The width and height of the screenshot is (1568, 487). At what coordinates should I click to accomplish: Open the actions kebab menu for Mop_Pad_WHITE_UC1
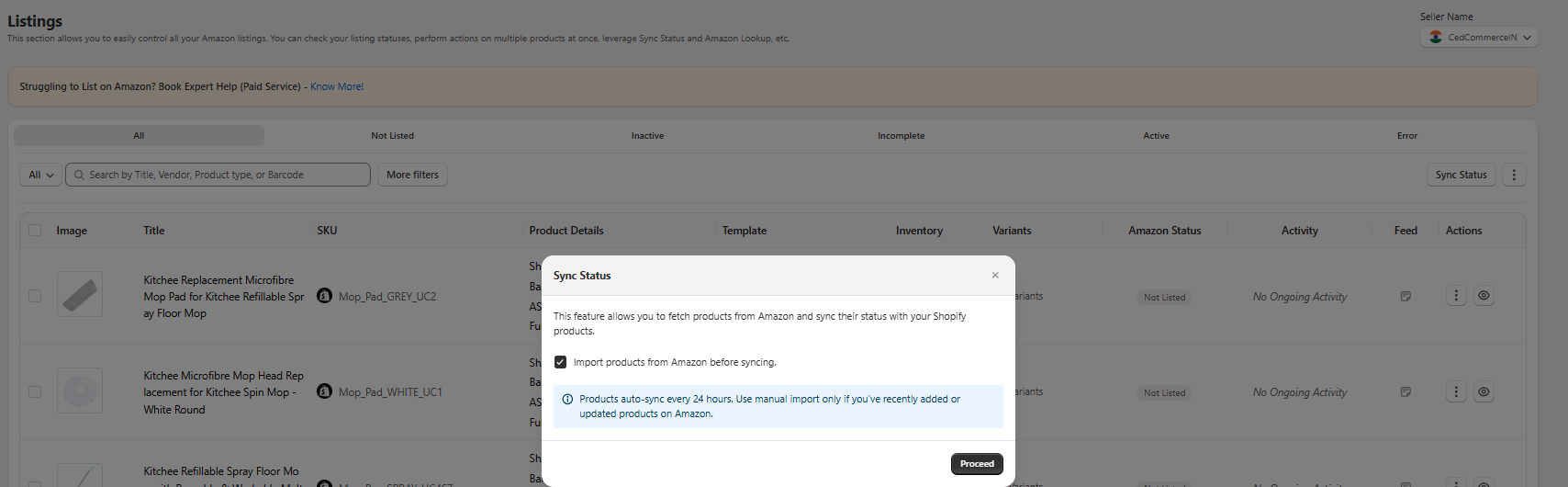point(1456,391)
